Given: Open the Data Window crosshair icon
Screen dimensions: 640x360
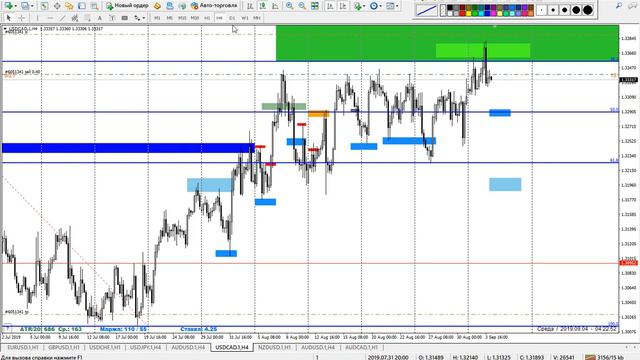Looking at the screenshot, I should [57, 6].
